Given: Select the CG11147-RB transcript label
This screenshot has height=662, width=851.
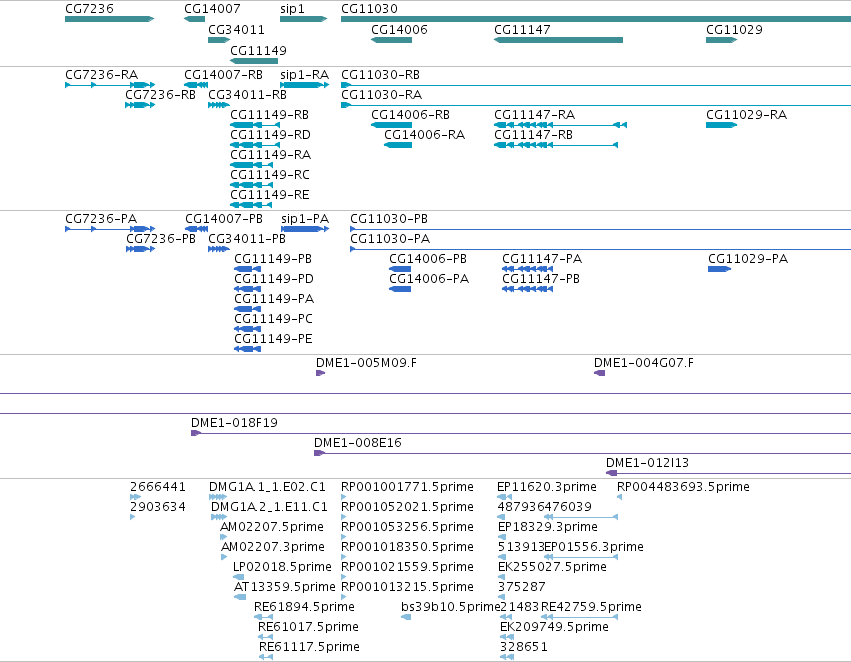Looking at the screenshot, I should (534, 135).
